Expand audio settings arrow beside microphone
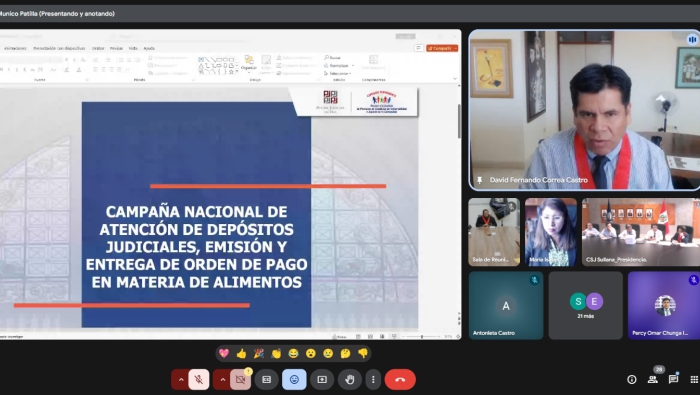This screenshot has height=395, width=700. click(181, 379)
